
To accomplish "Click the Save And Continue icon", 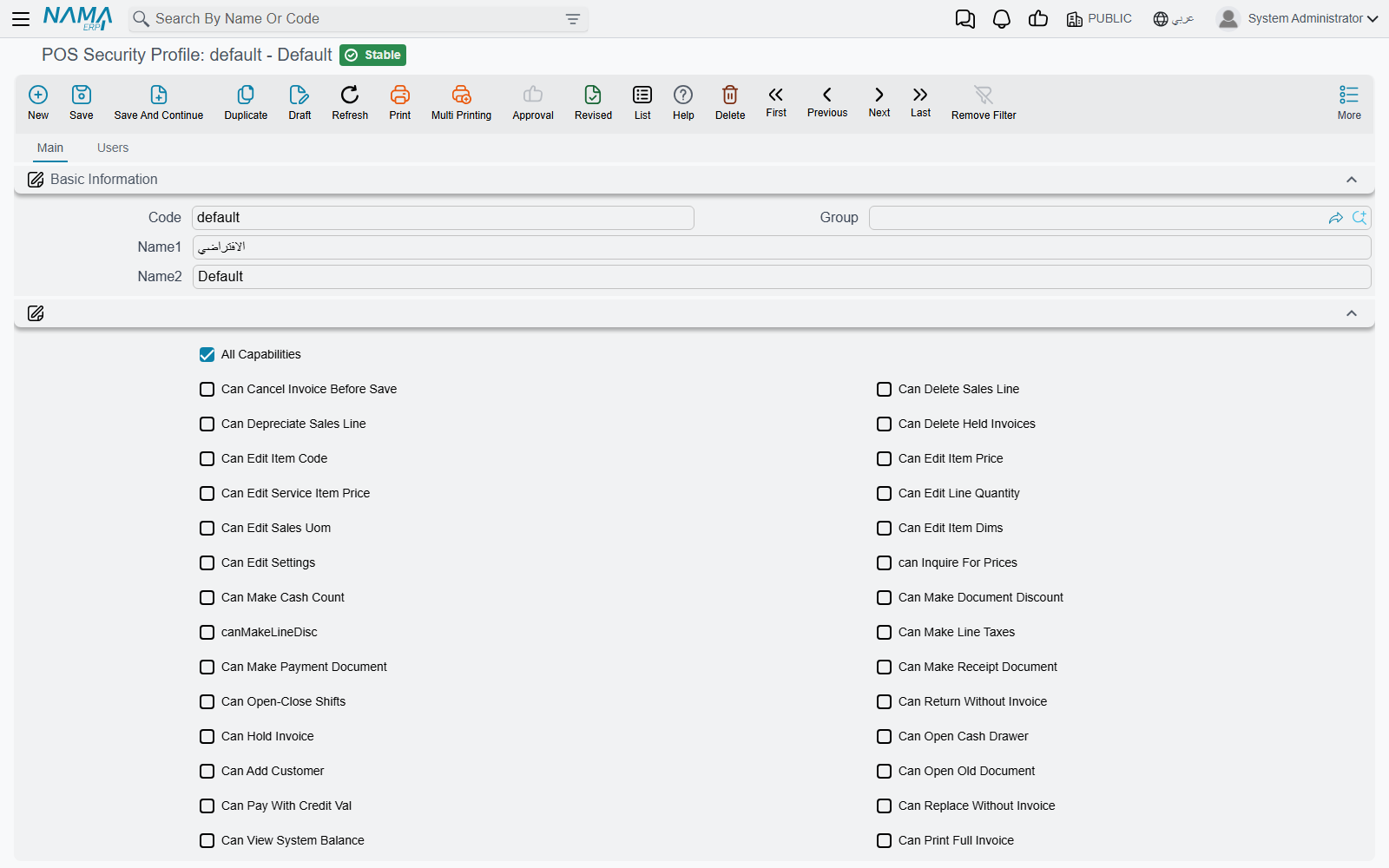I will (159, 95).
